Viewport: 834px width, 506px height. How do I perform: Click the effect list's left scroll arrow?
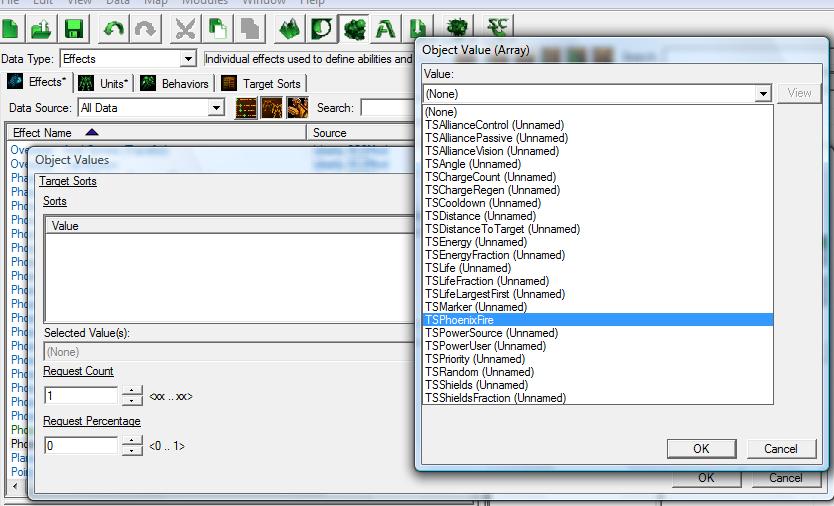click(14, 485)
